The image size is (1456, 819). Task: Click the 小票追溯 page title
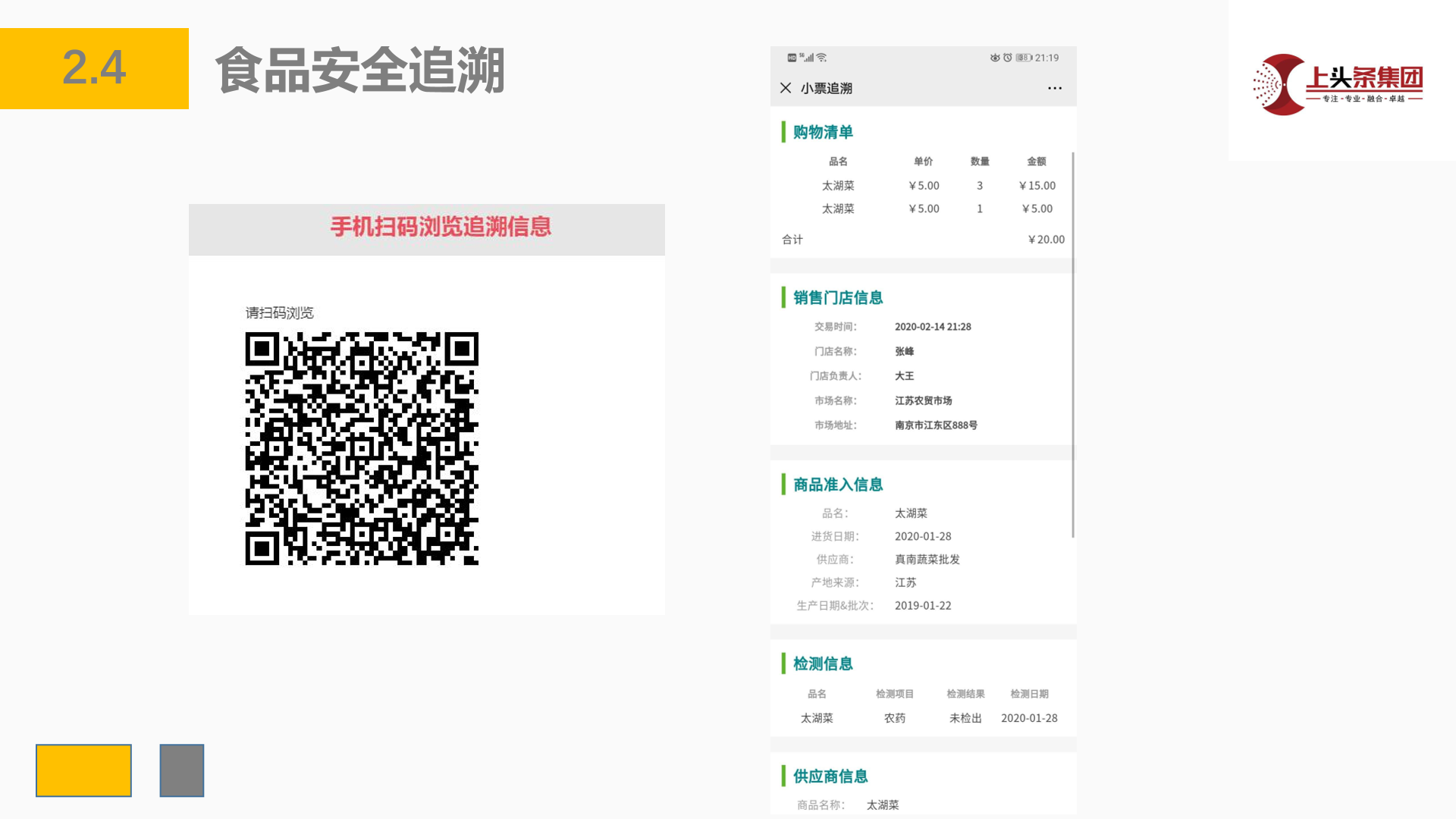(x=827, y=88)
